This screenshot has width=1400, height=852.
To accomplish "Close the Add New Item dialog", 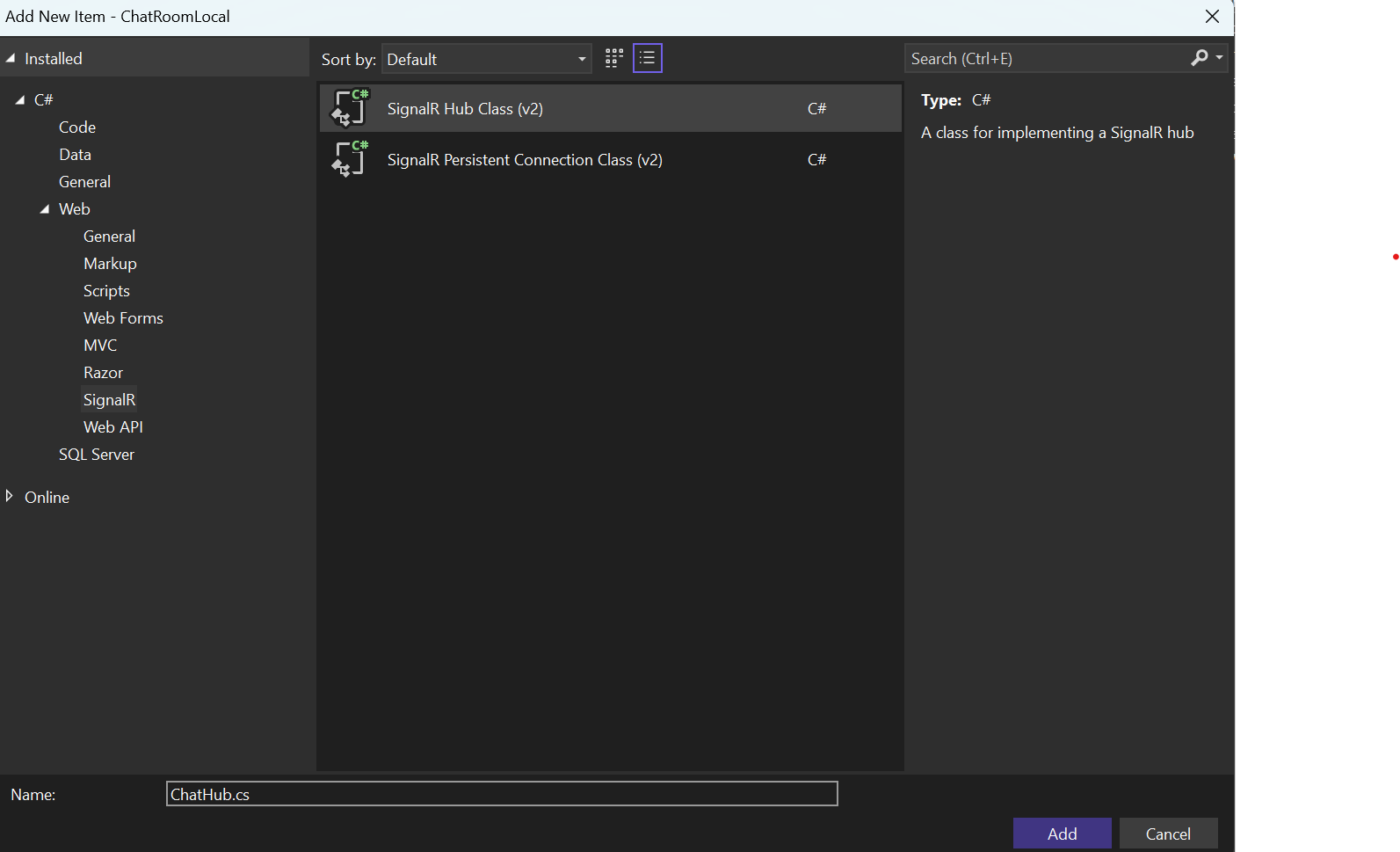I will (x=1212, y=17).
